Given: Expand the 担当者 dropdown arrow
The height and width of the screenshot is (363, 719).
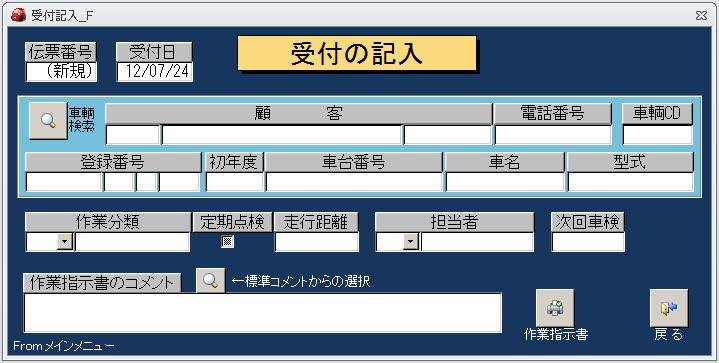Looking at the screenshot, I should (411, 242).
